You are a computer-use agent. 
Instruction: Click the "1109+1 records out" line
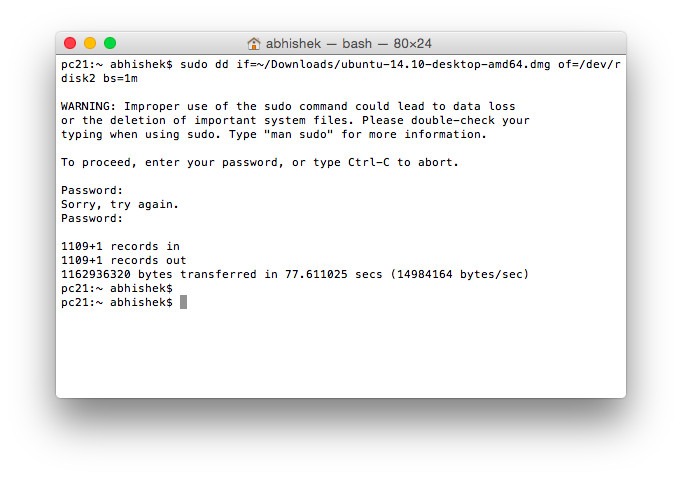point(124,260)
